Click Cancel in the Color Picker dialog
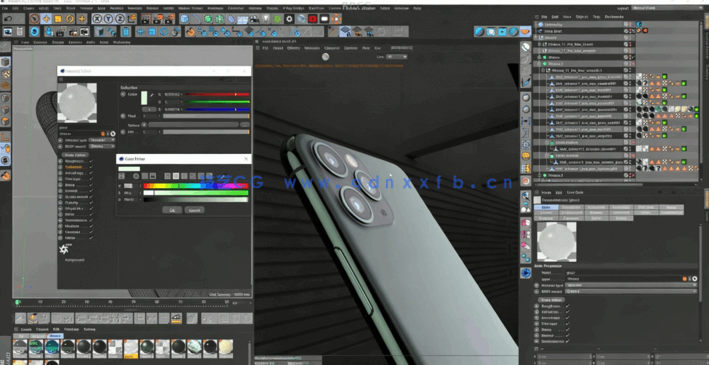Viewport: 709px width, 365px height. coord(194,210)
